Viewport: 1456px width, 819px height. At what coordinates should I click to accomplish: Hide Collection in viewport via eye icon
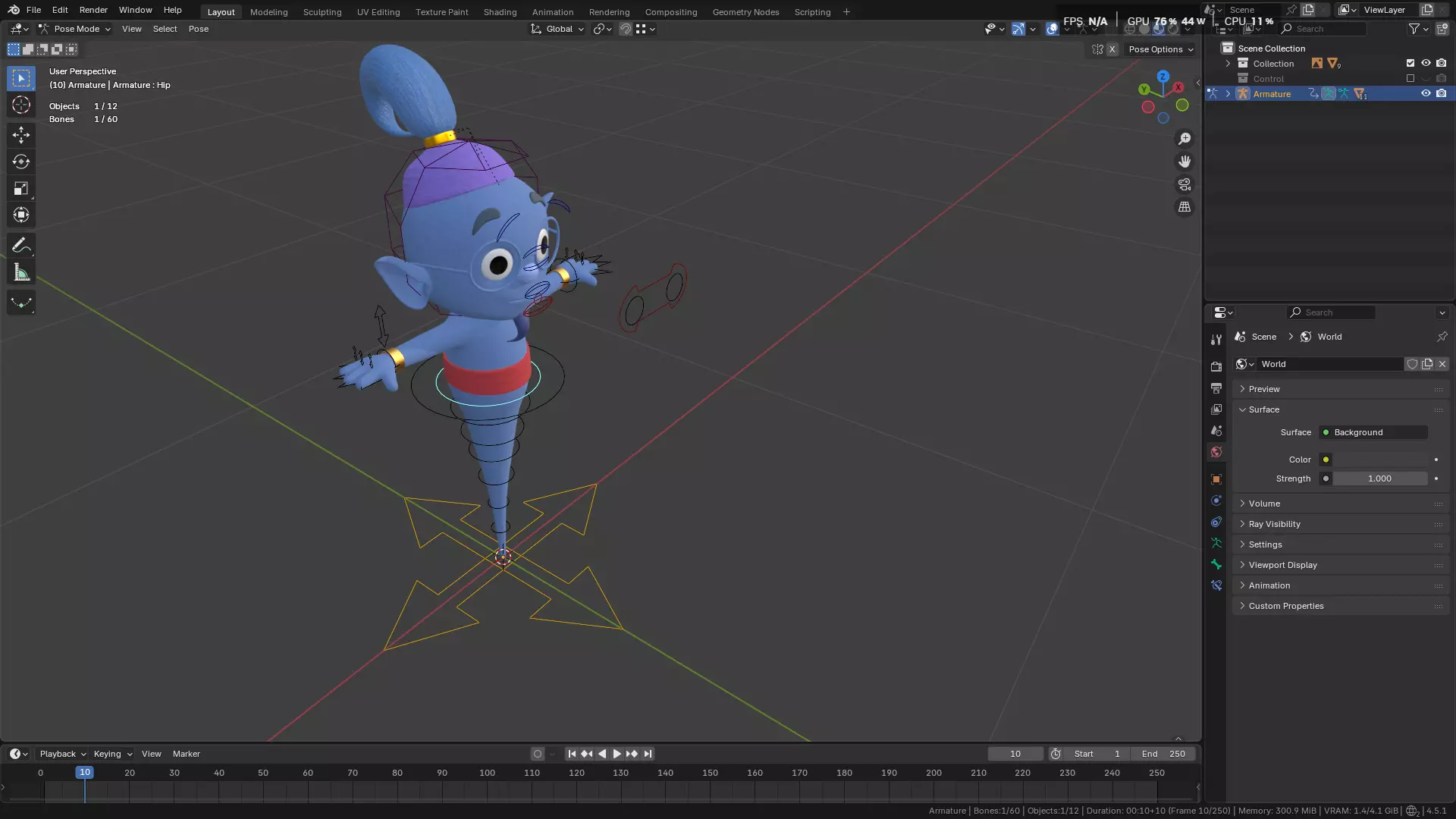(1426, 63)
